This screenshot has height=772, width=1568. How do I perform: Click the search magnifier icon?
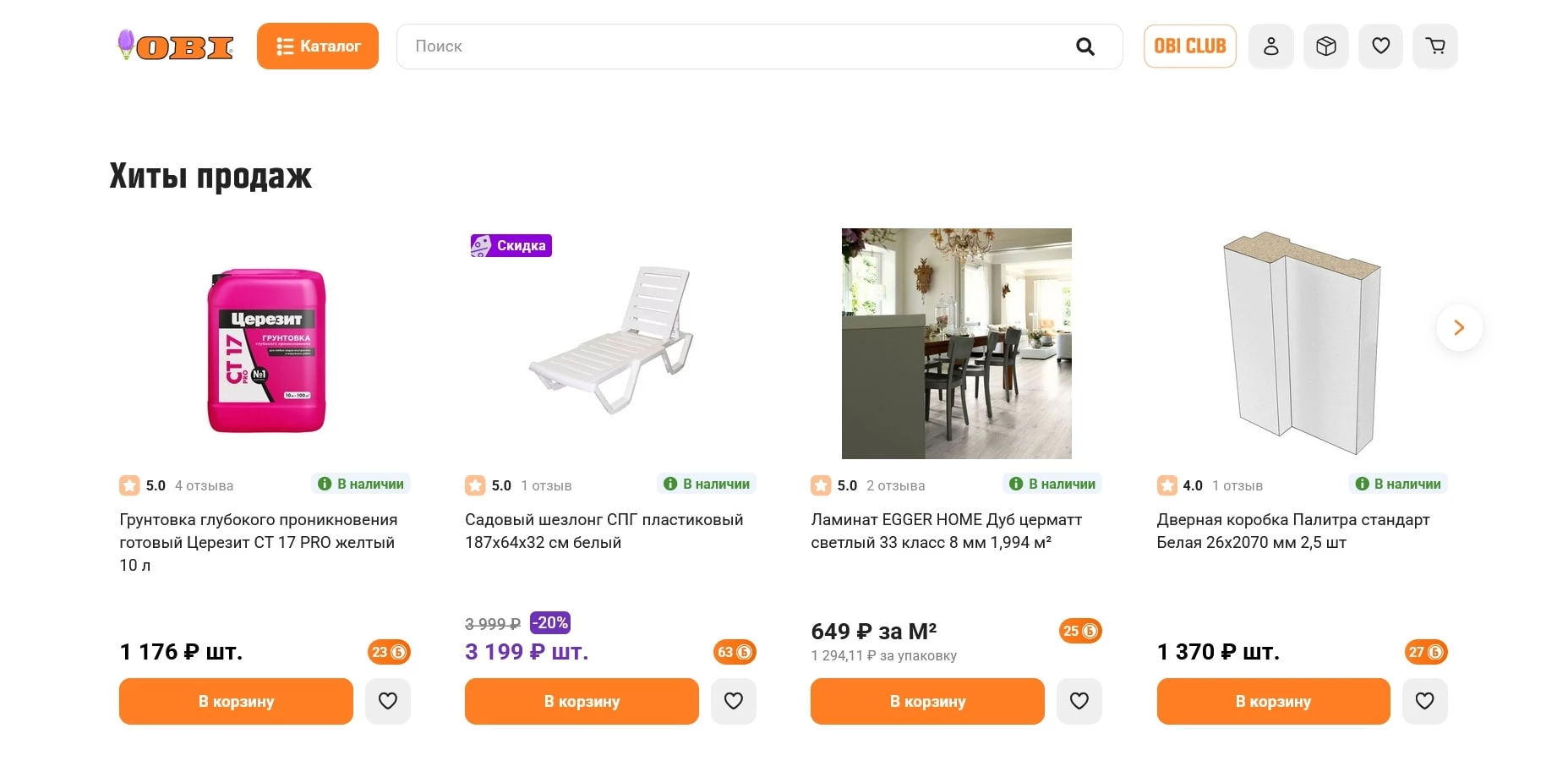tap(1085, 47)
